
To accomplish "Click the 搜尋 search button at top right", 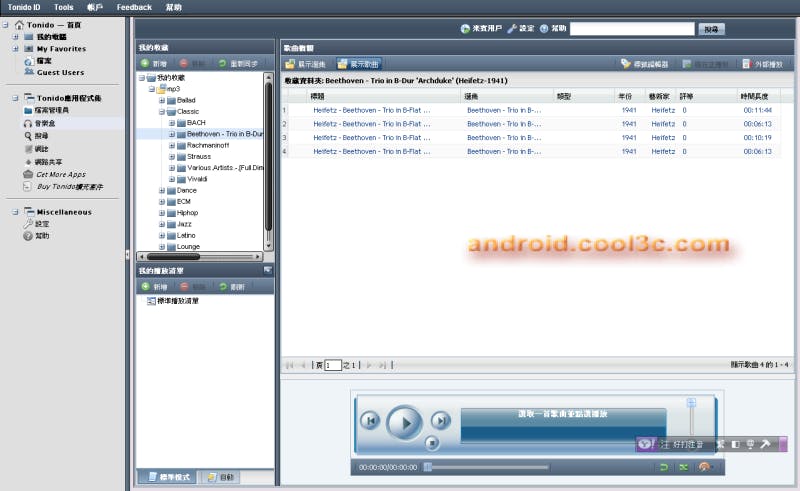I will pyautogui.click(x=710, y=29).
